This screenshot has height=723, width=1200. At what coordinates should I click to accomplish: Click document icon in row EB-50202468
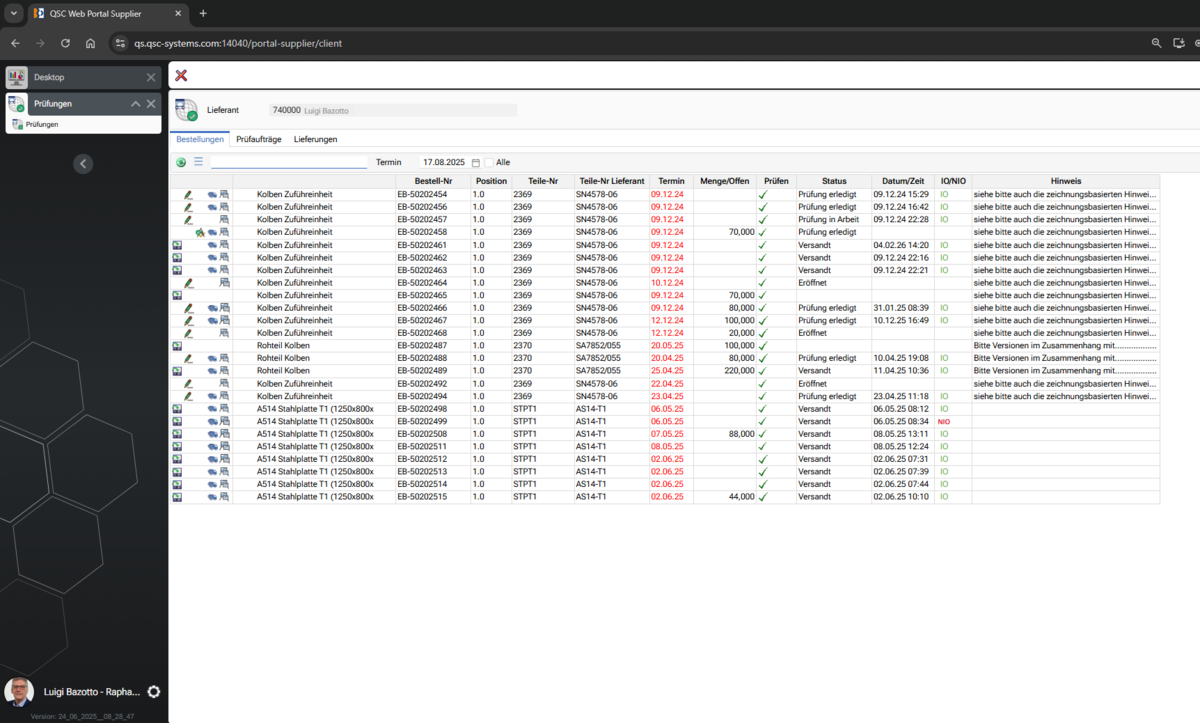(x=224, y=333)
